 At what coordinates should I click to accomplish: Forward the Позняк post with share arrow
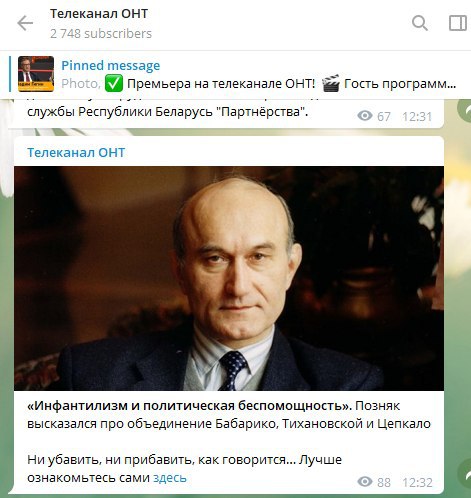tap(465, 474)
